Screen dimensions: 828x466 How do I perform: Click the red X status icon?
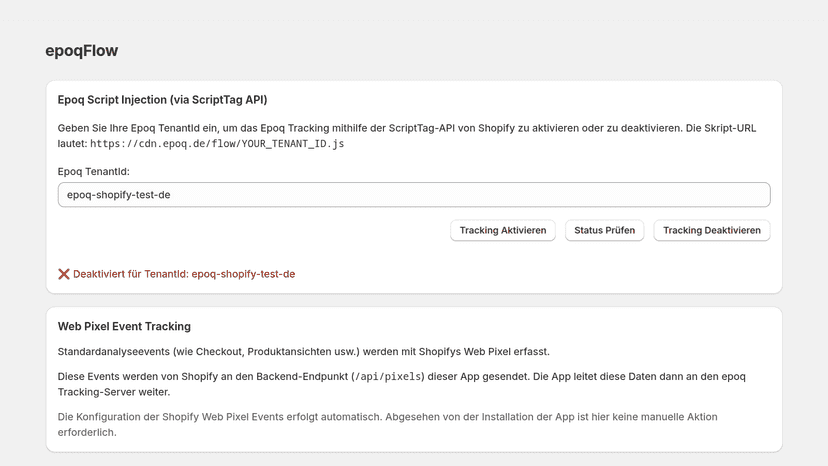64,274
